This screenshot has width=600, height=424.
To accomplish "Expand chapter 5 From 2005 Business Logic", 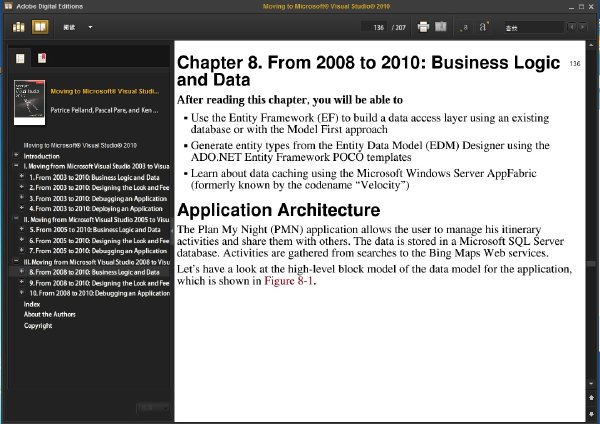I will coord(22,229).
